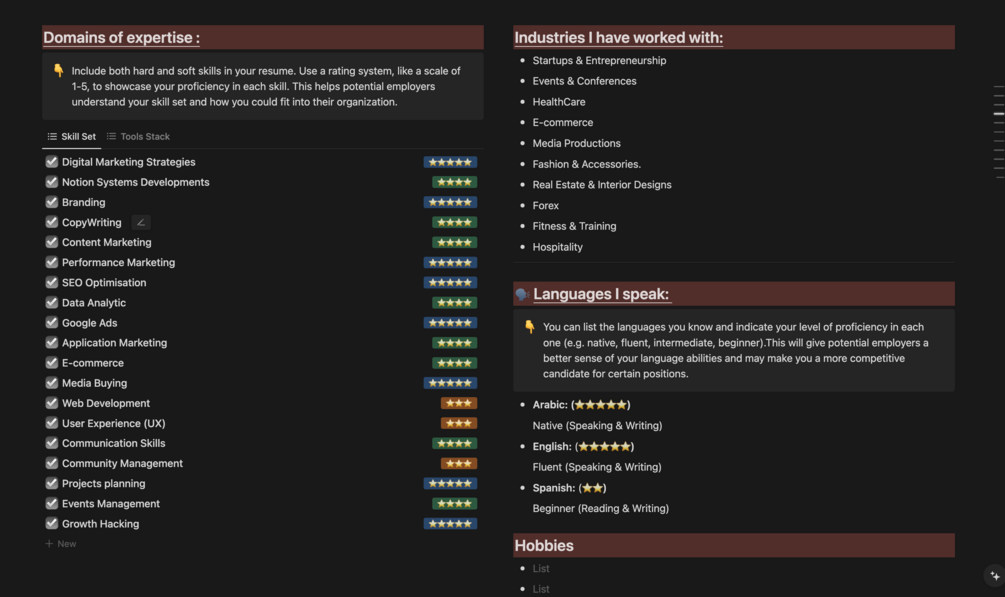Click the orange star tag for User Experience (UX)
The height and width of the screenshot is (597, 1005).
(458, 423)
